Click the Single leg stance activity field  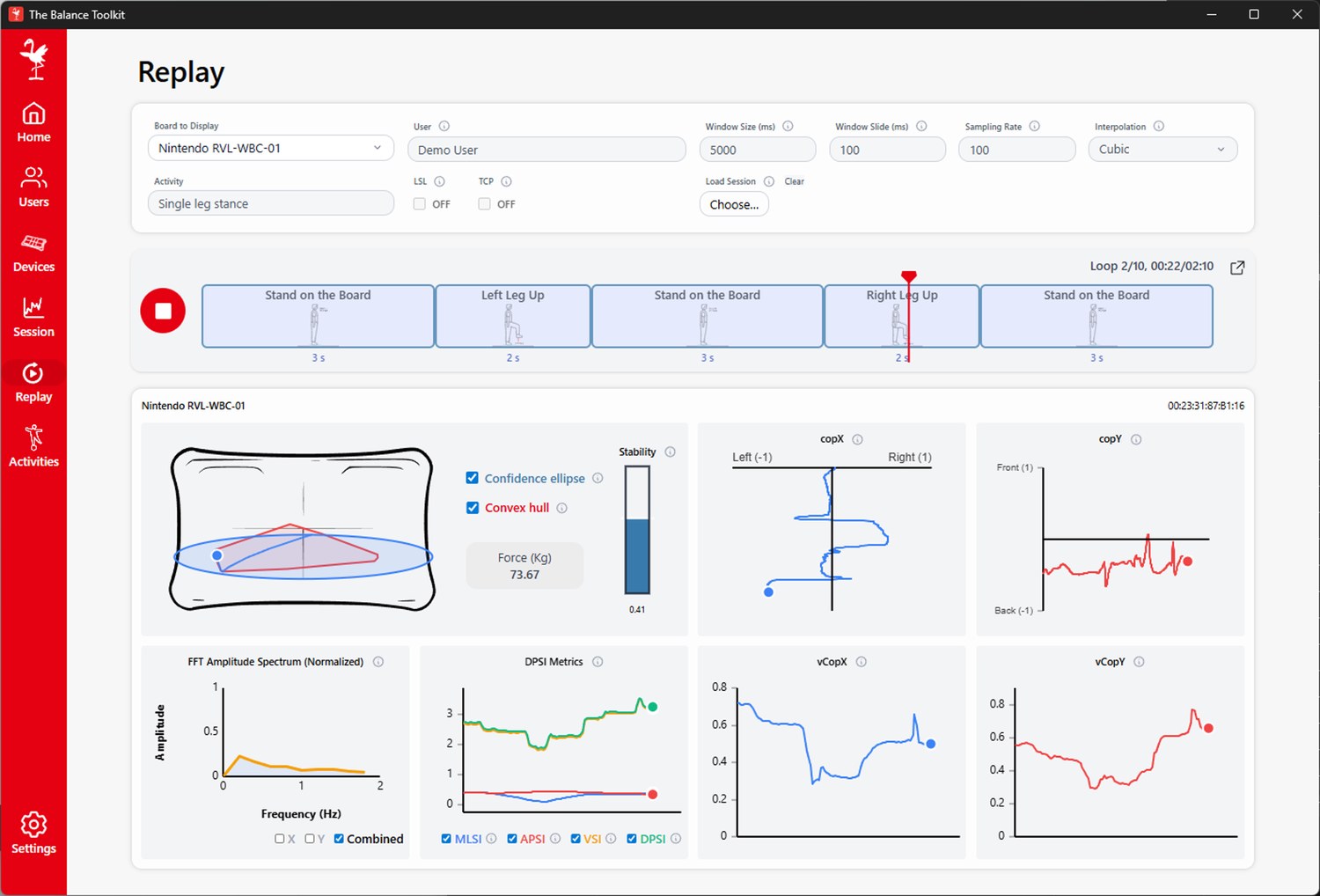pos(271,203)
